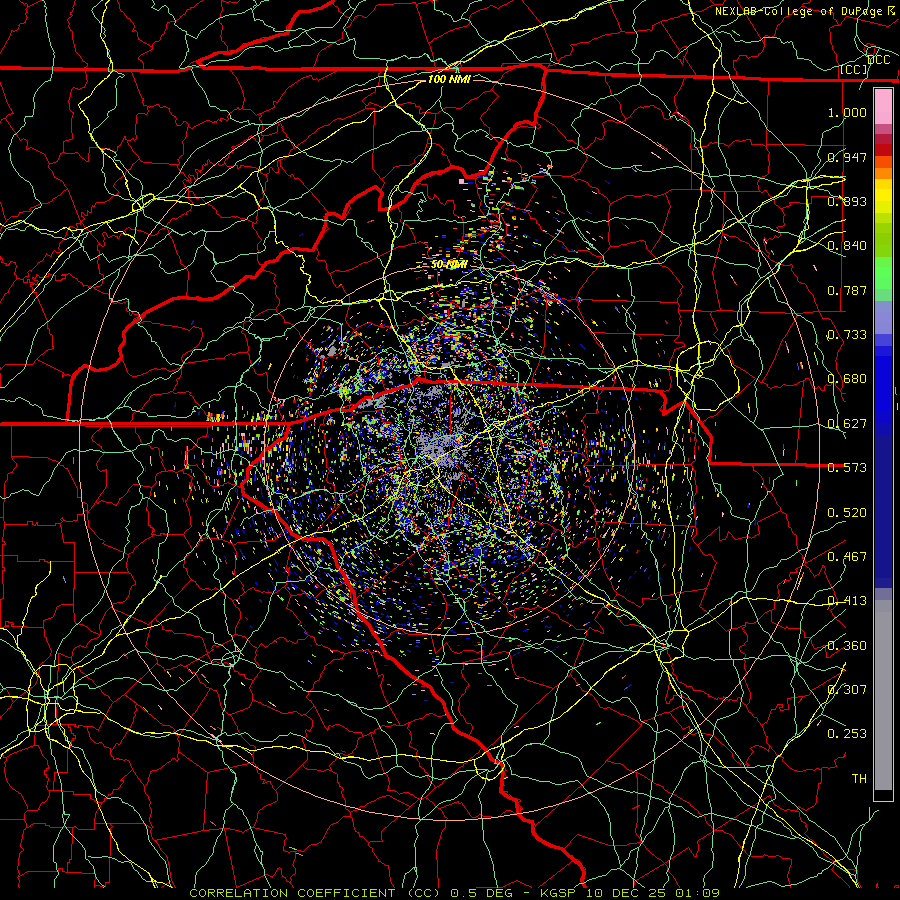This screenshot has width=900, height=900.
Task: Click the CORRELATION COEFFICIENT (CC) caption text
Action: pyautogui.click(x=315, y=893)
